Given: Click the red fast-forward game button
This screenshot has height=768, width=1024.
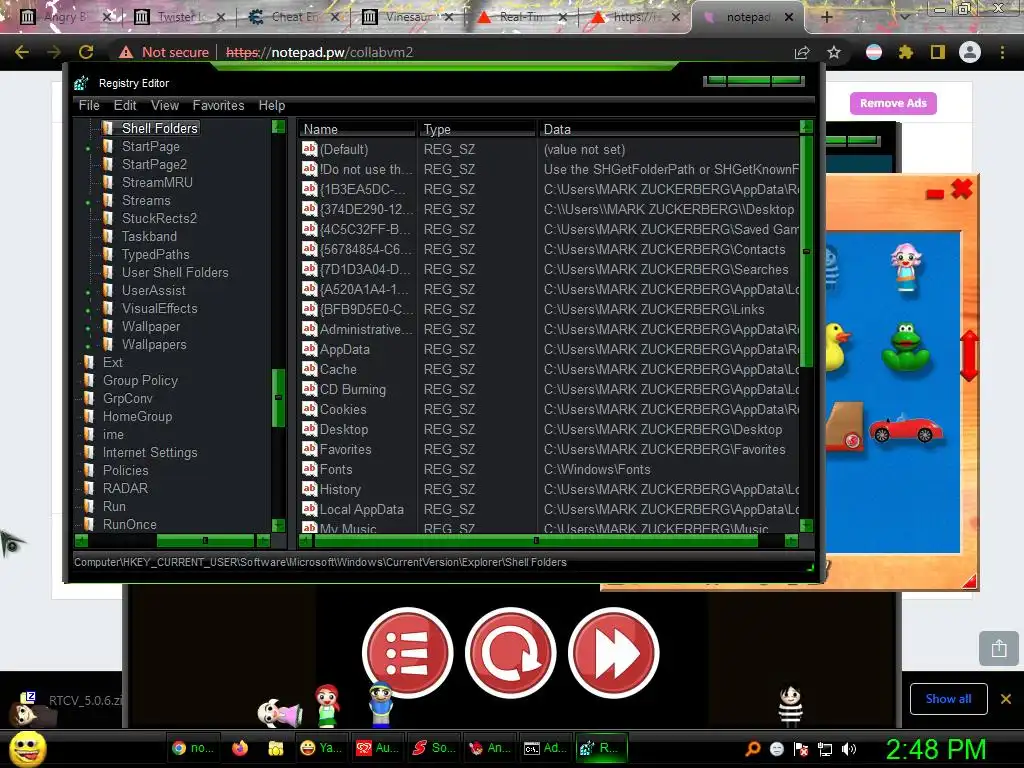Looking at the screenshot, I should coord(614,652).
